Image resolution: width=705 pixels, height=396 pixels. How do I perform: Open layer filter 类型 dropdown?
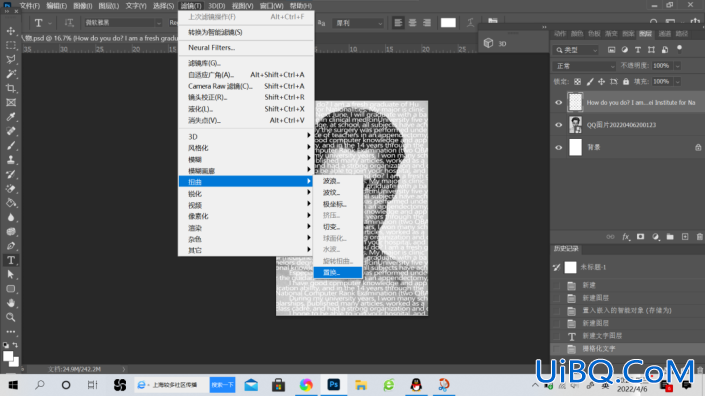(x=576, y=50)
